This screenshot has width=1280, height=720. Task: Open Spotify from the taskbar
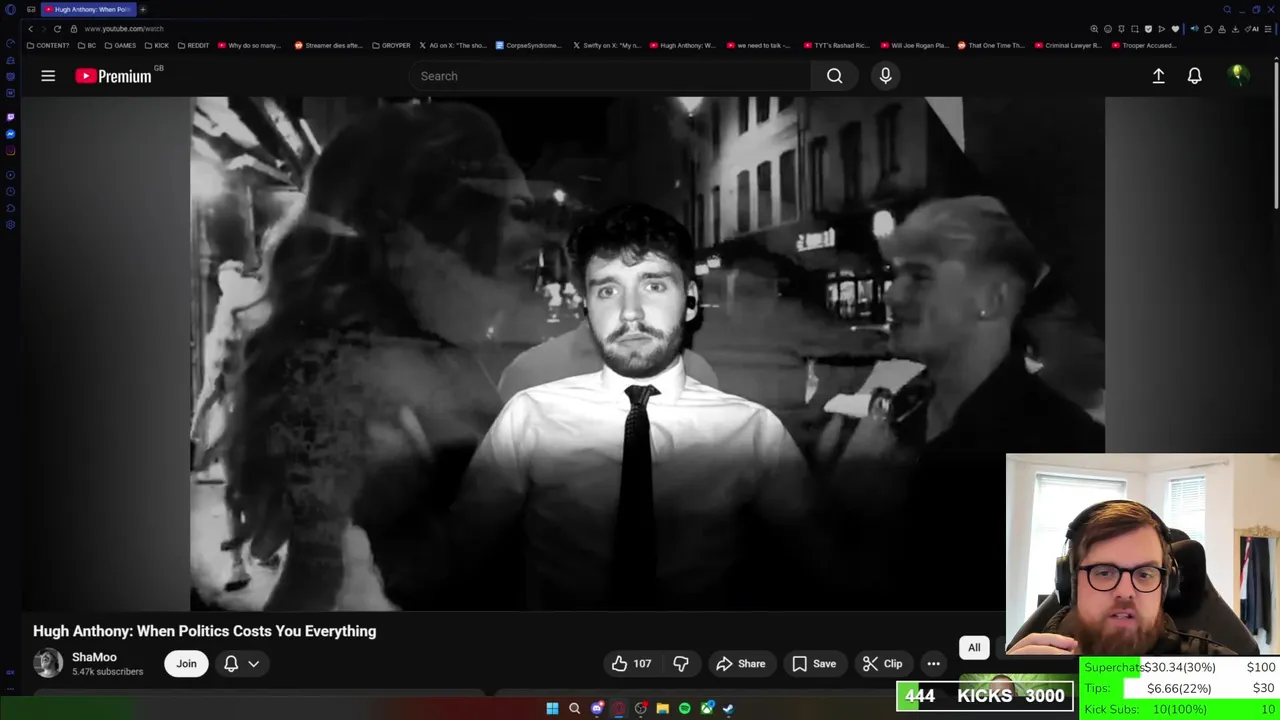click(684, 708)
